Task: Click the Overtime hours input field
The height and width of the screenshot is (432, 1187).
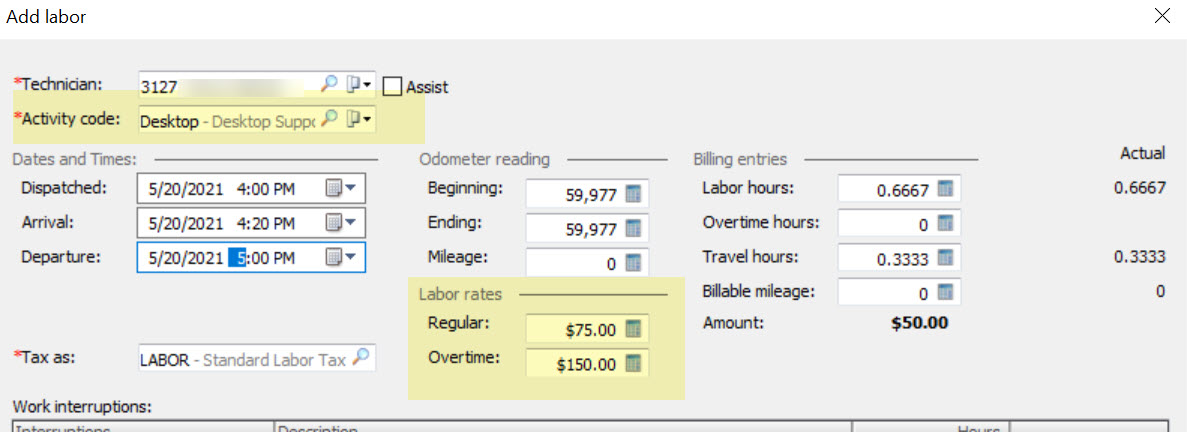Action: click(x=899, y=224)
